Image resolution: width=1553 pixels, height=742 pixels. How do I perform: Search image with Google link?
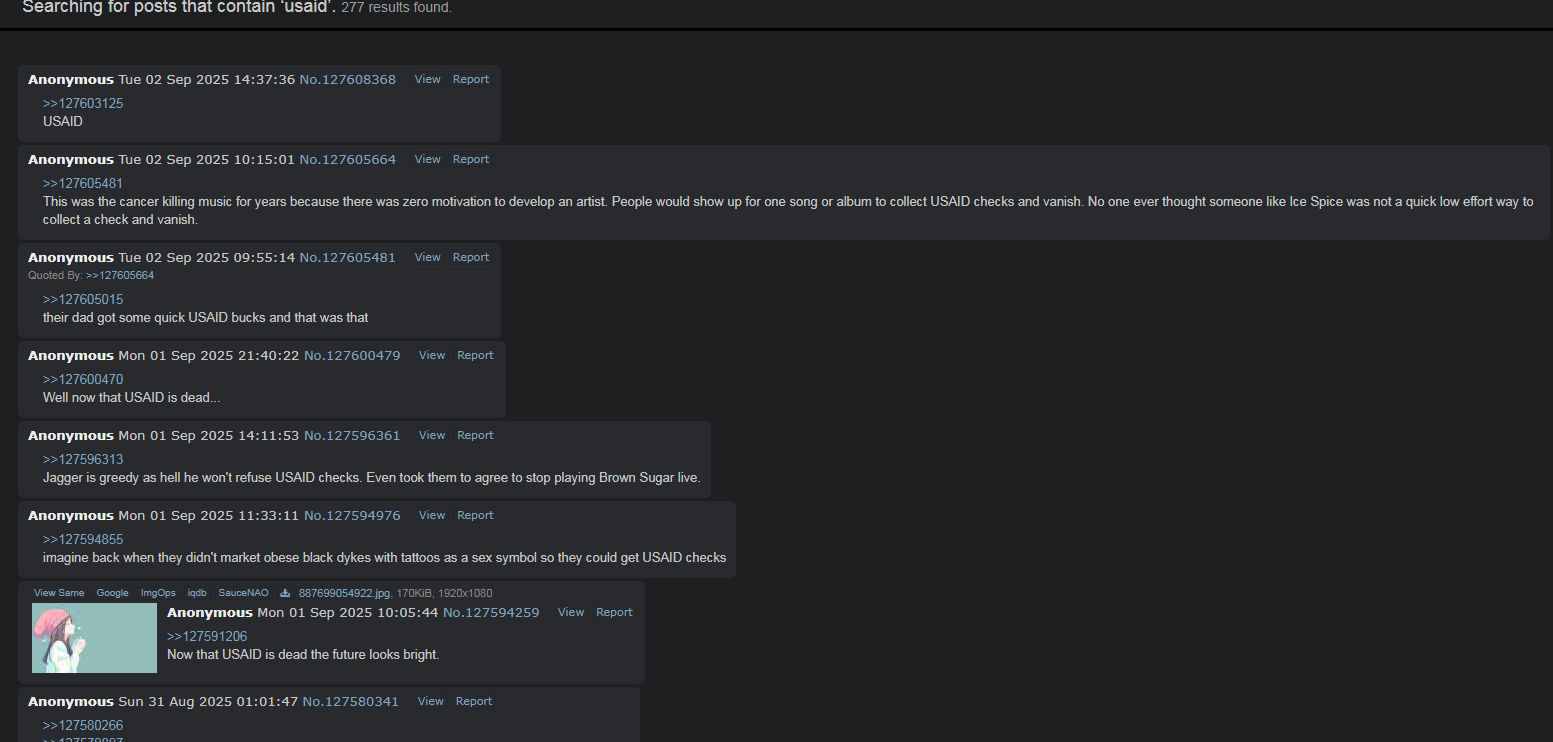click(x=112, y=593)
